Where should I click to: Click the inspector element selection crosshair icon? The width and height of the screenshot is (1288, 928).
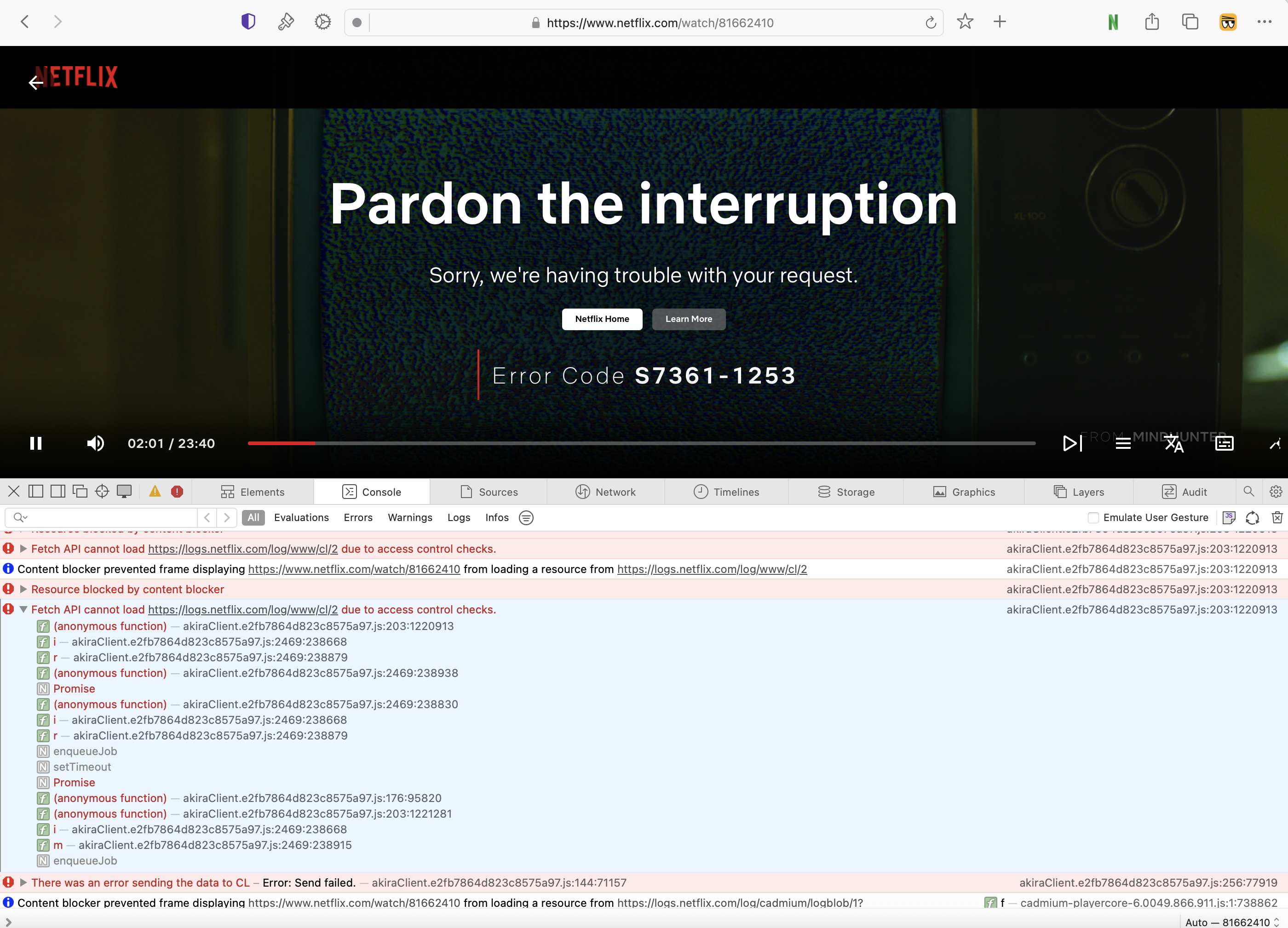pos(102,492)
